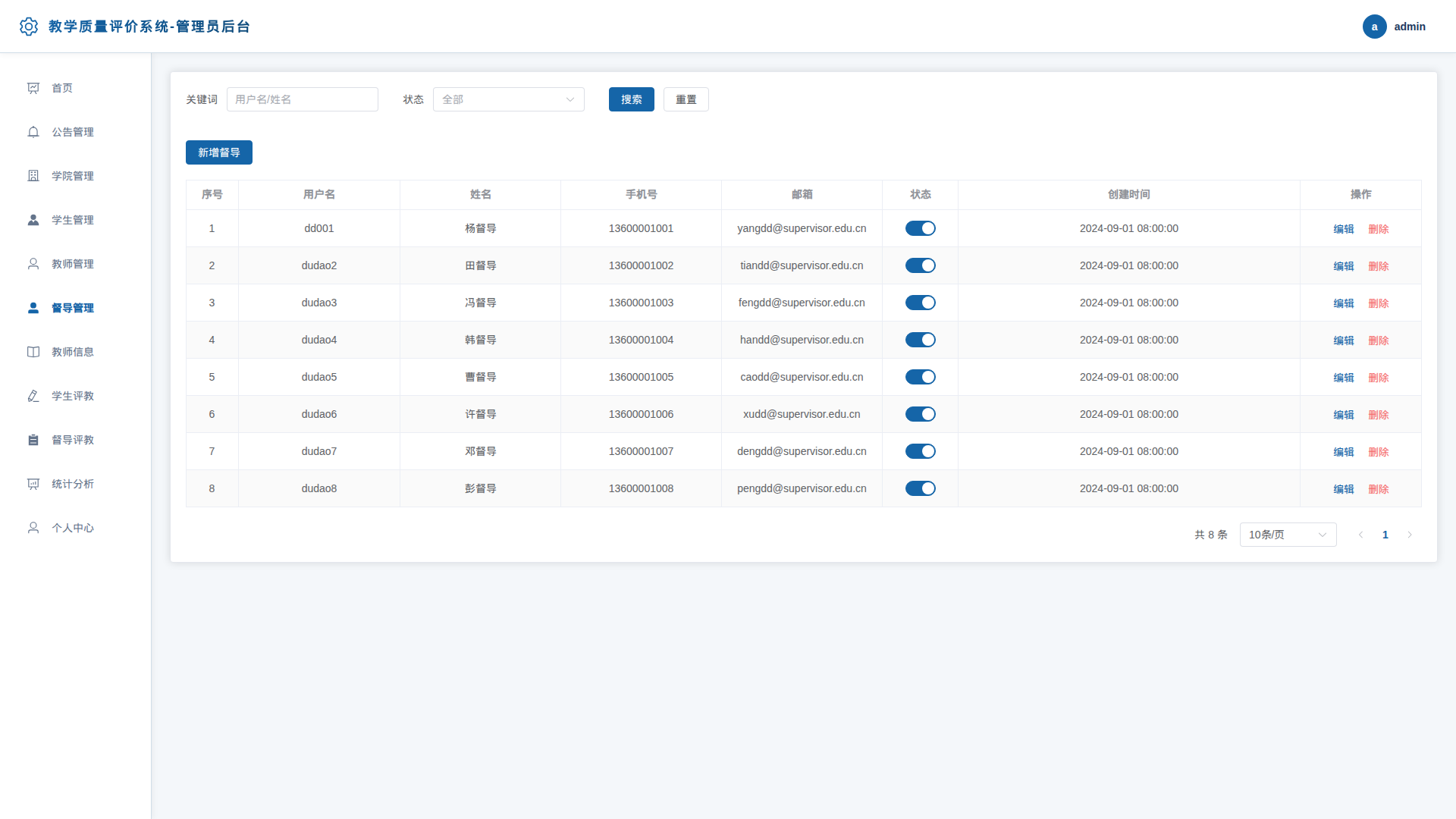Click the admin avatar circle
The width and height of the screenshot is (1456, 819).
1374,27
